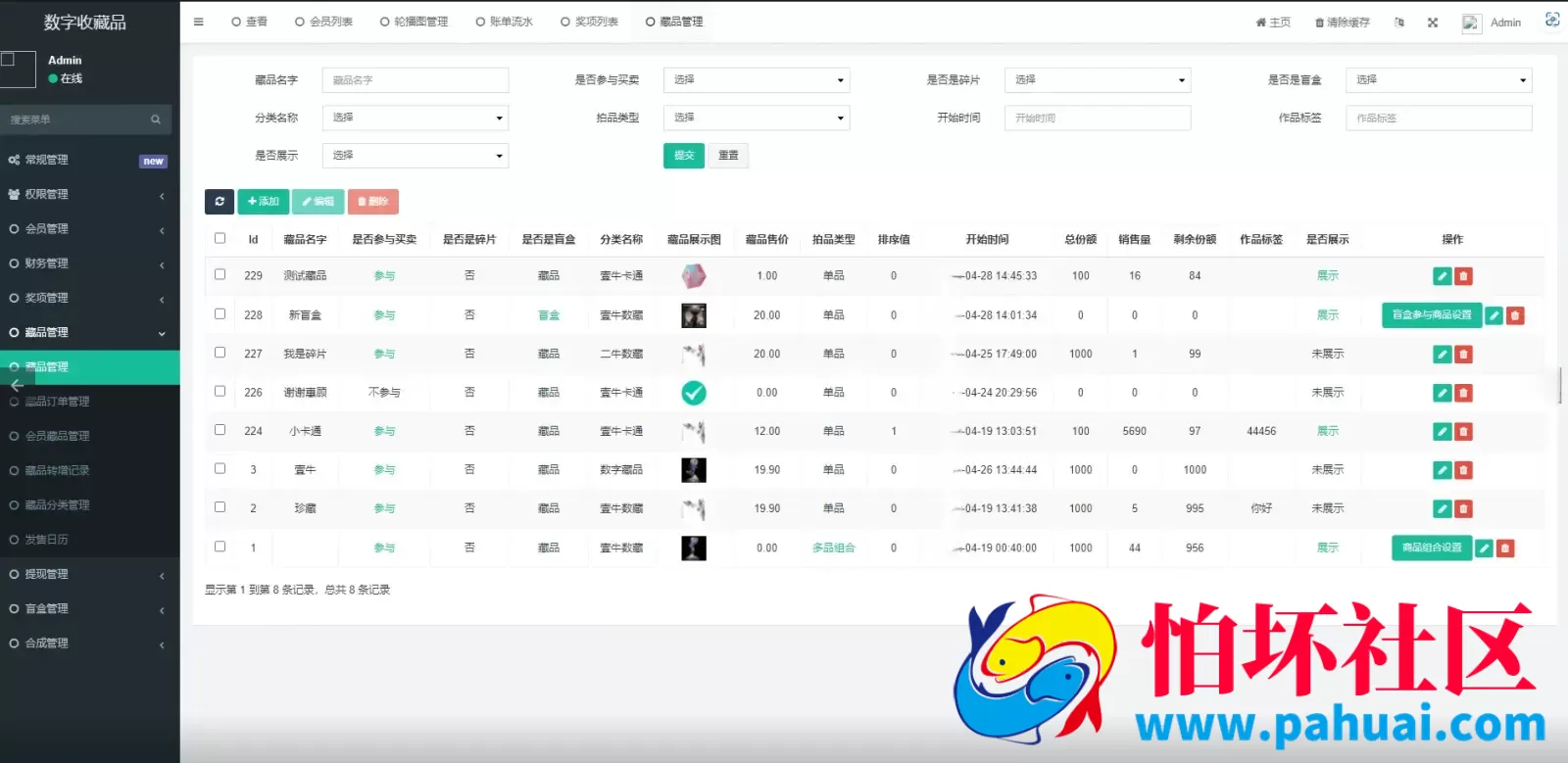Image resolution: width=1568 pixels, height=763 pixels.
Task: Click the Admin avatar in top bar
Action: [1471, 23]
